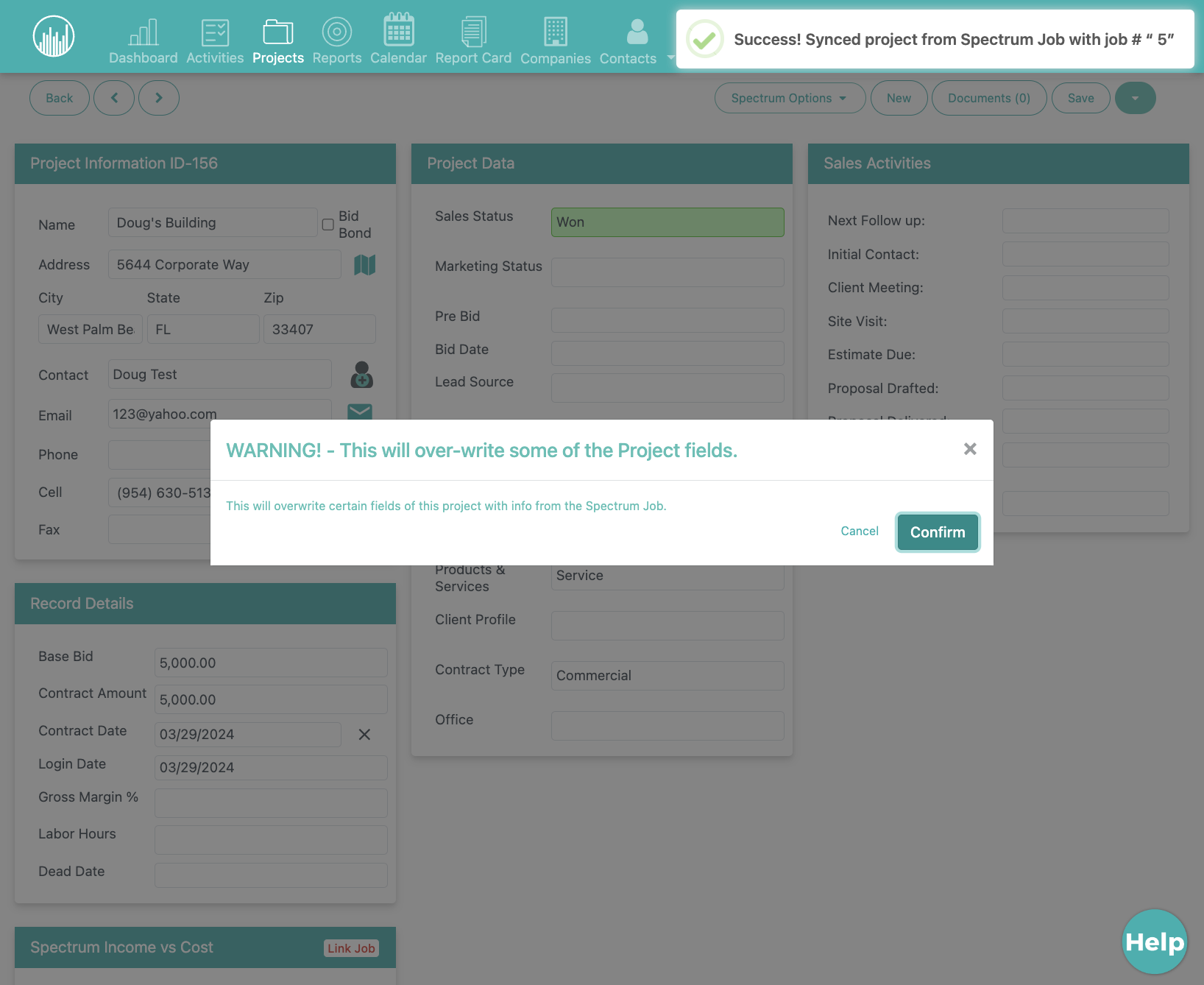Click the Save button
Image resolution: width=1204 pixels, height=985 pixels.
click(1080, 98)
